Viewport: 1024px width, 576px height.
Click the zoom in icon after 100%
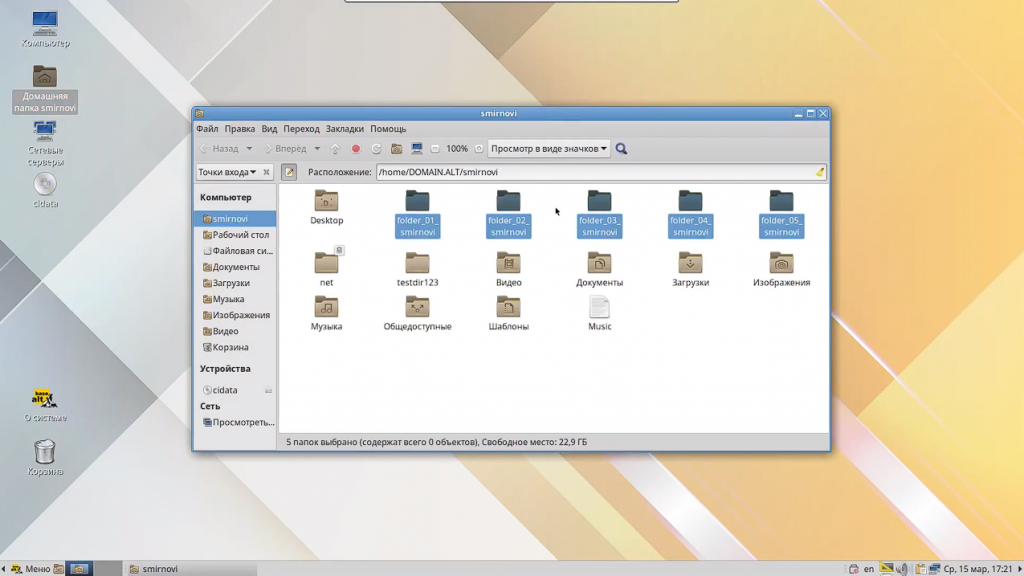pyautogui.click(x=479, y=149)
